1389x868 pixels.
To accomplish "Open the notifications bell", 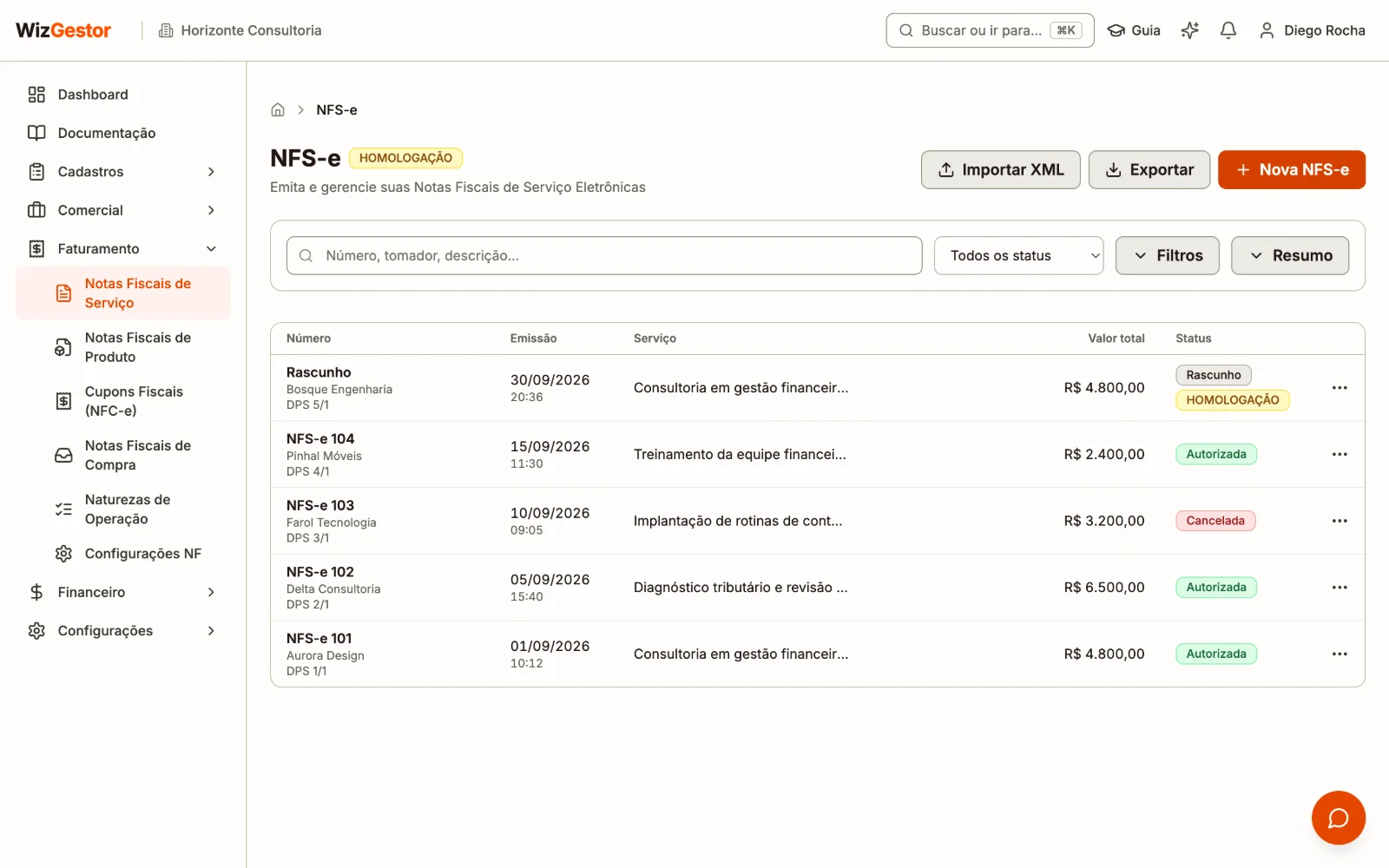I will point(1228,30).
